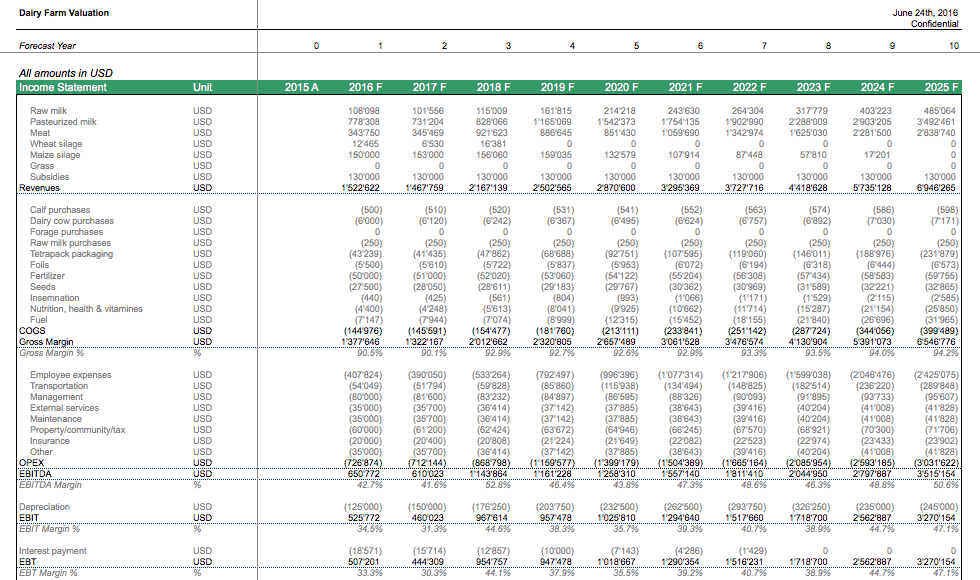Viewport: 980px width, 580px height.
Task: Click the Revenues total row label
Action: click(x=39, y=188)
